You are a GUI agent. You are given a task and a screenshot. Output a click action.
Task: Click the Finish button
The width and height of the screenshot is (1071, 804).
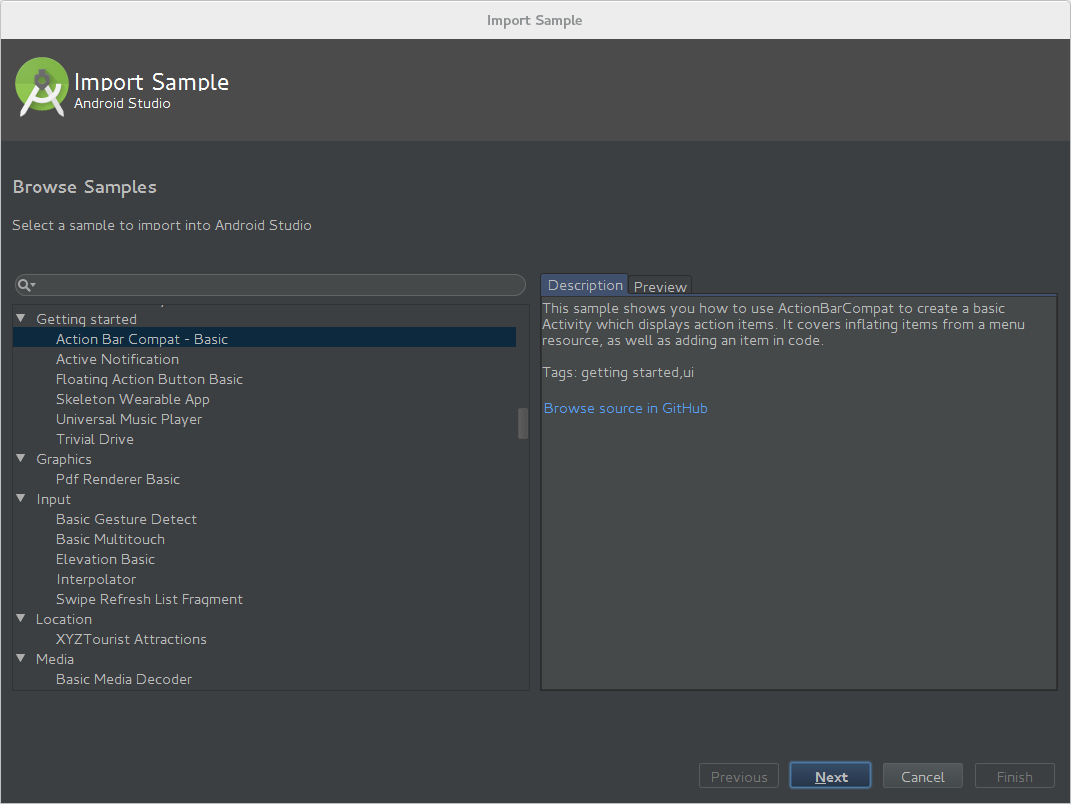(x=1015, y=776)
